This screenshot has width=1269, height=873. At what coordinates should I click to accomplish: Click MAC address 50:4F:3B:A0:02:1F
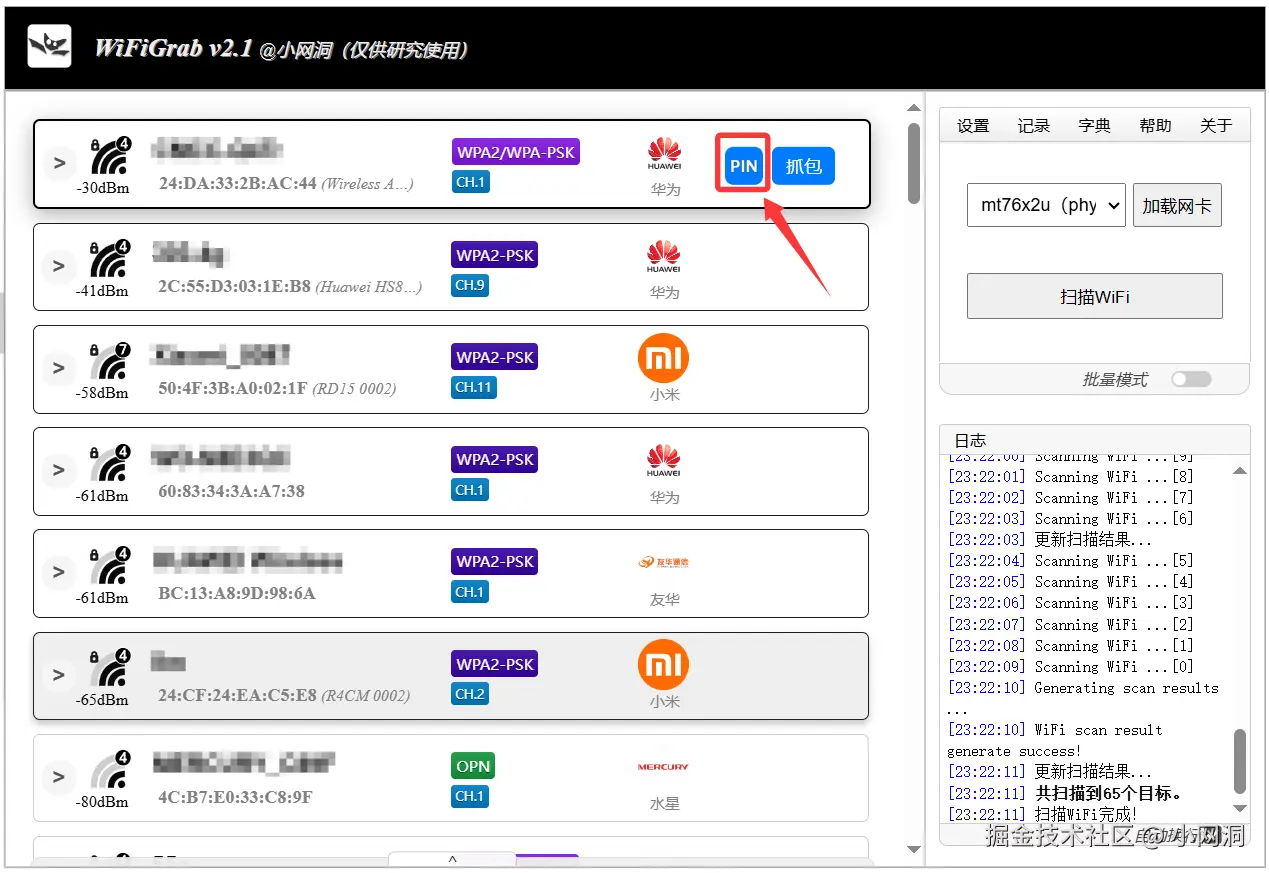click(232, 388)
